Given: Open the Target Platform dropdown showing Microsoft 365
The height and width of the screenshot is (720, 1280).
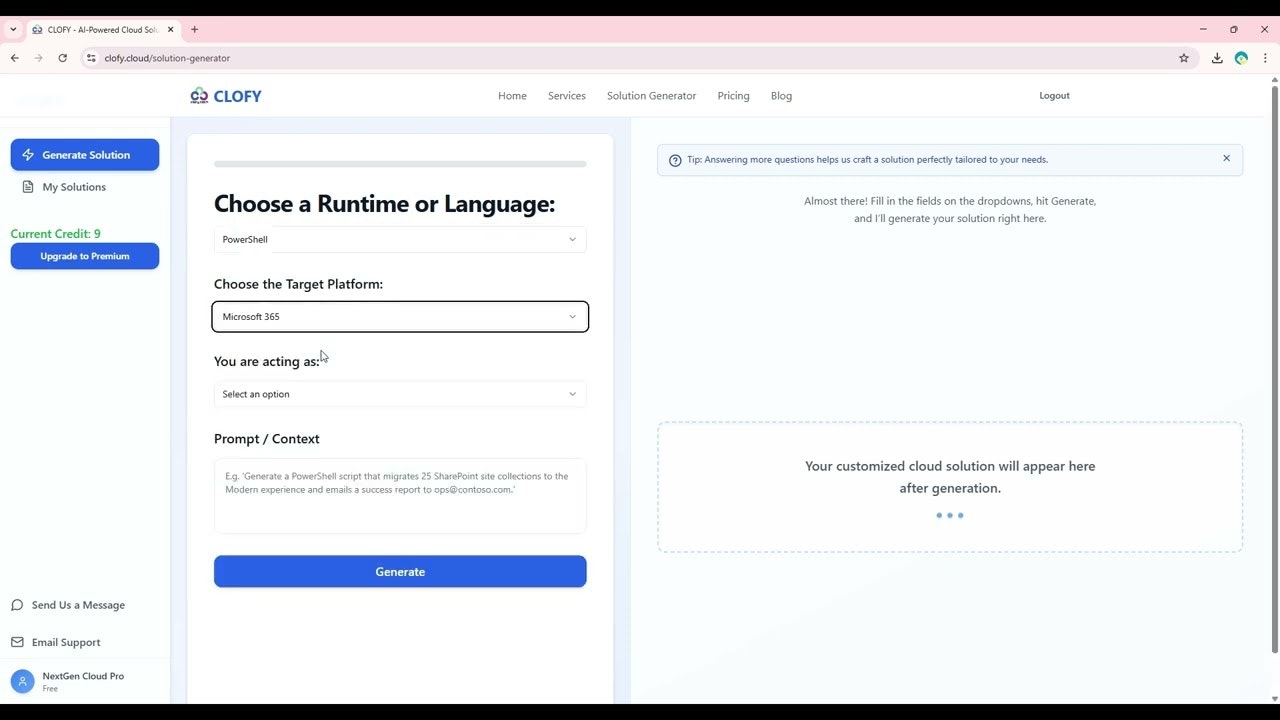Looking at the screenshot, I should pyautogui.click(x=400, y=317).
